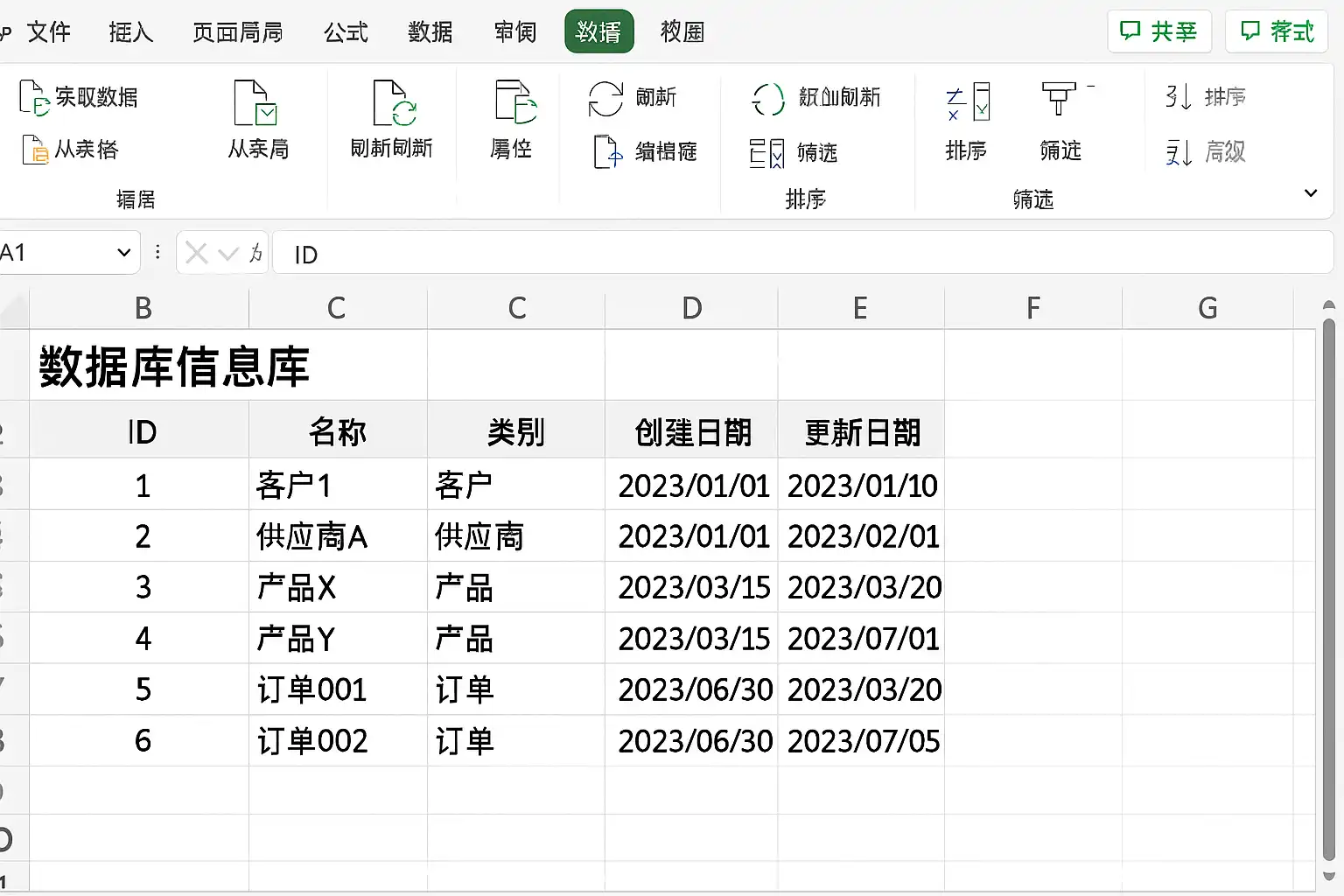Open the formula bar options dots
This screenshot has width=1344, height=896.
(157, 252)
